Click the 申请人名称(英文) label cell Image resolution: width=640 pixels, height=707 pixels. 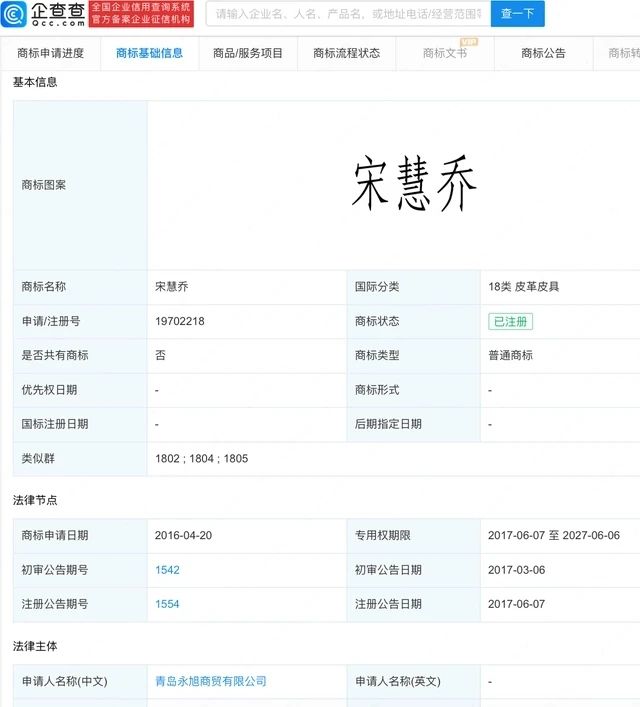coord(414,681)
